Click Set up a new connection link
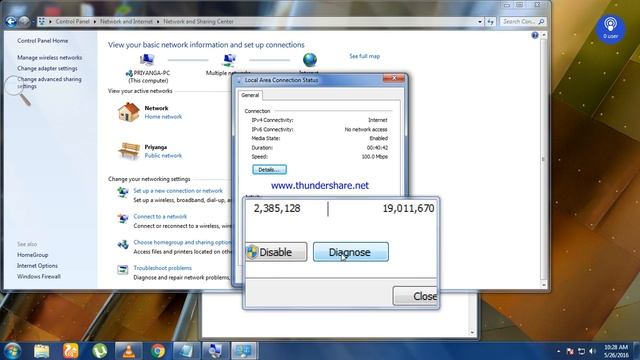 coord(178,191)
